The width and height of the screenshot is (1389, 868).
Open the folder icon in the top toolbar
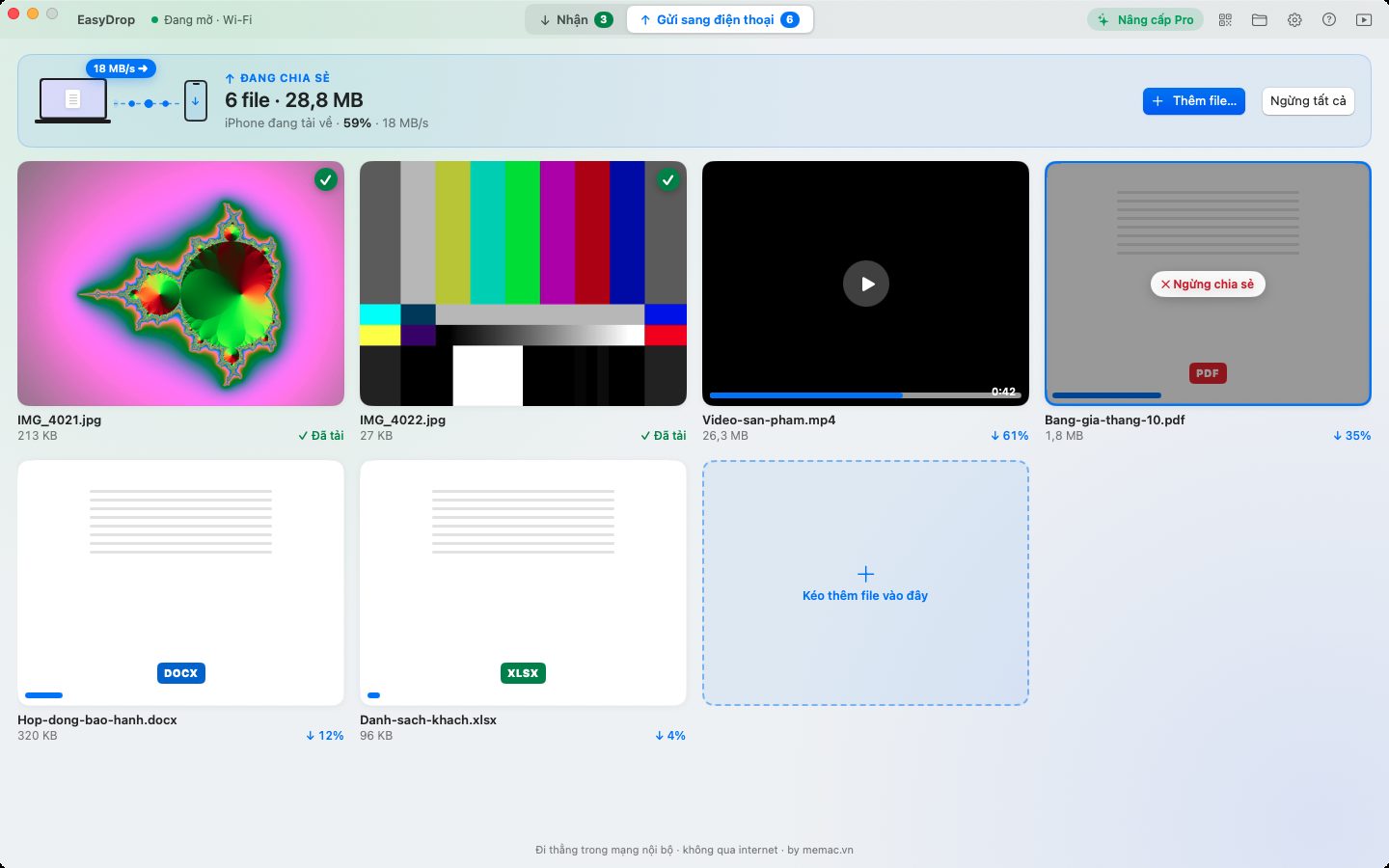click(1260, 19)
